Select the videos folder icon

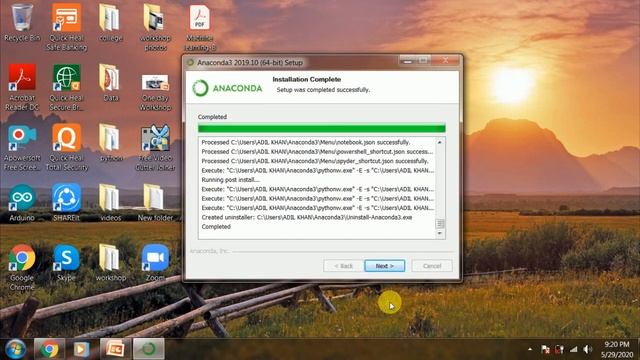pyautogui.click(x=111, y=203)
